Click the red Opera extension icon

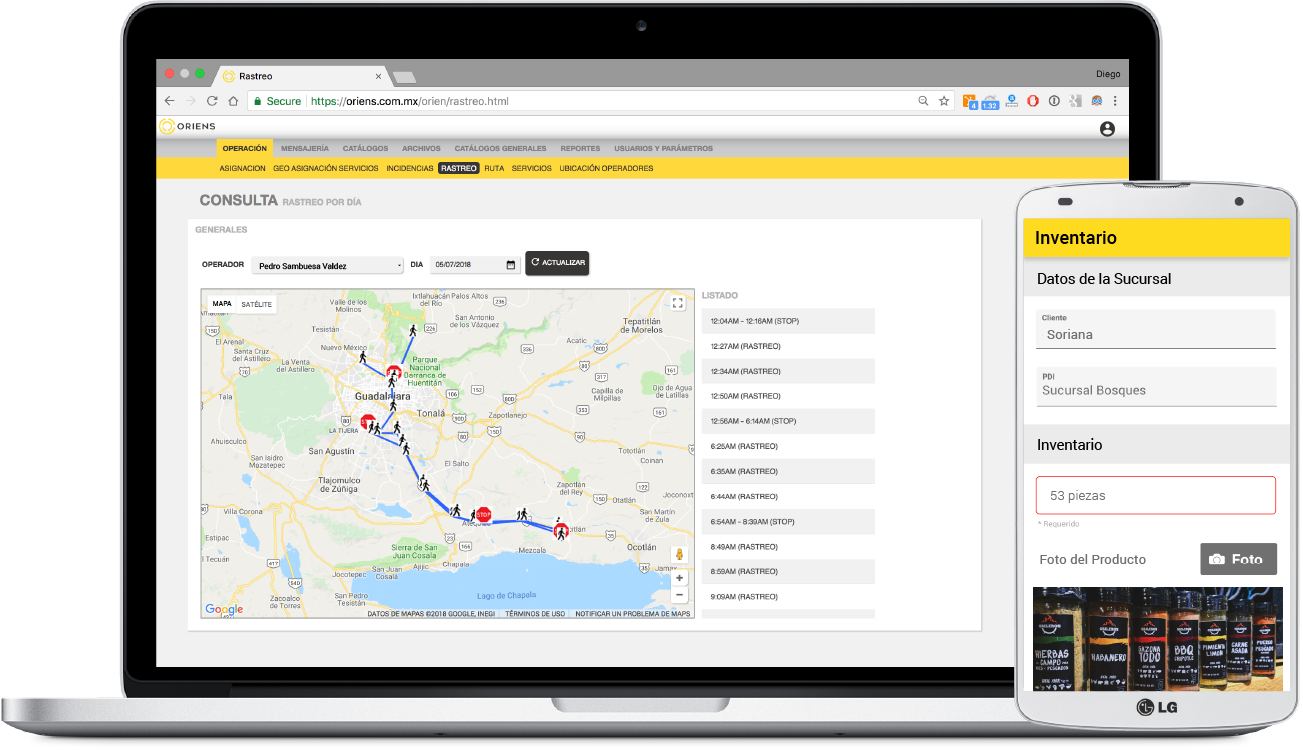[1033, 101]
